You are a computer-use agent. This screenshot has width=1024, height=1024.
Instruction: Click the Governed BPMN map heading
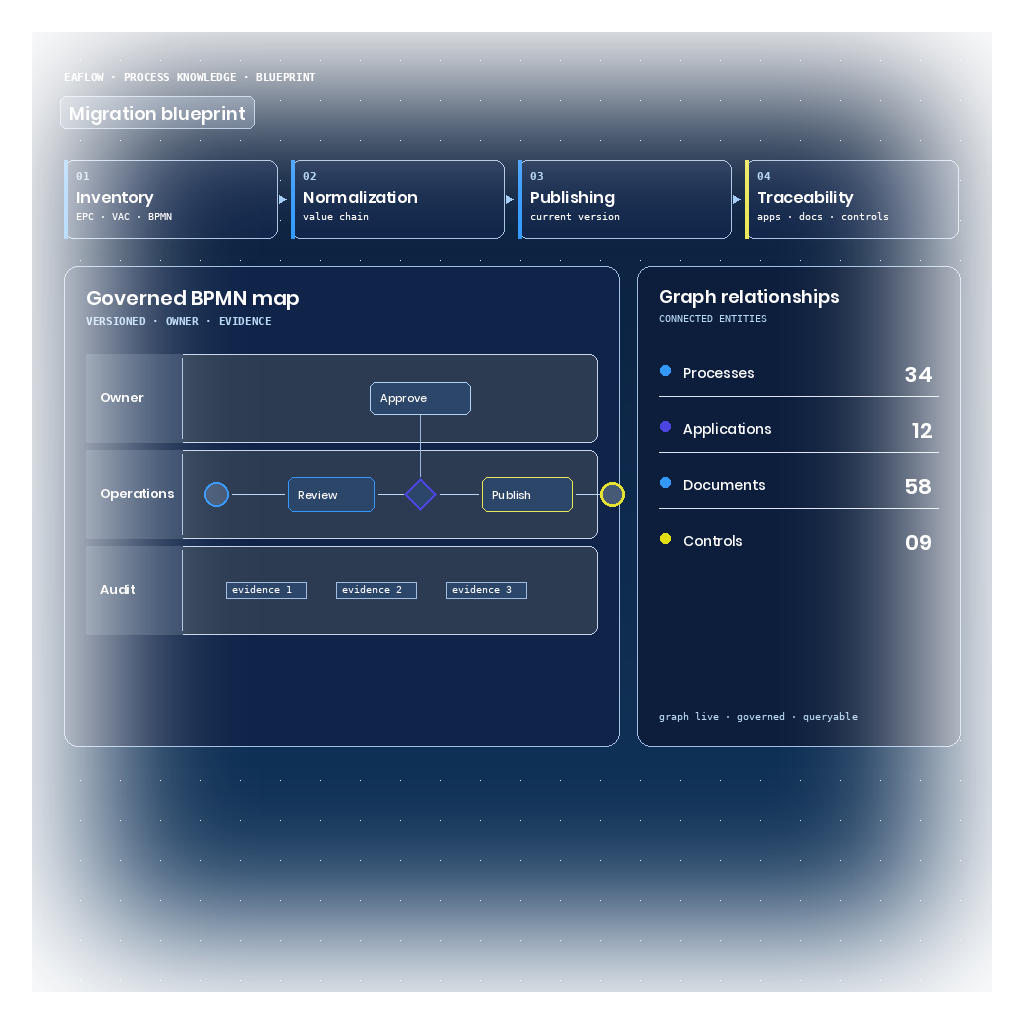coord(193,298)
